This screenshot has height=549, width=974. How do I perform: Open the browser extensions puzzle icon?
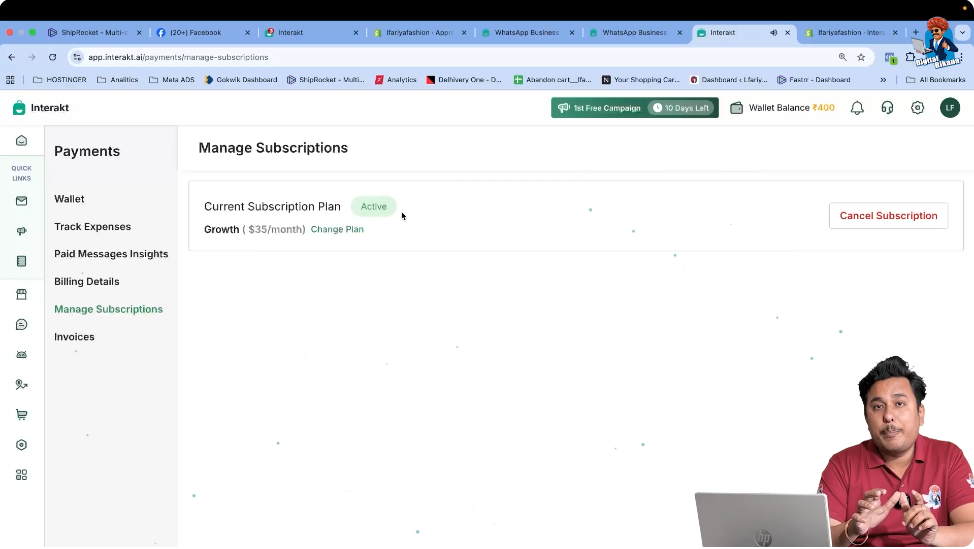pyautogui.click(x=910, y=57)
